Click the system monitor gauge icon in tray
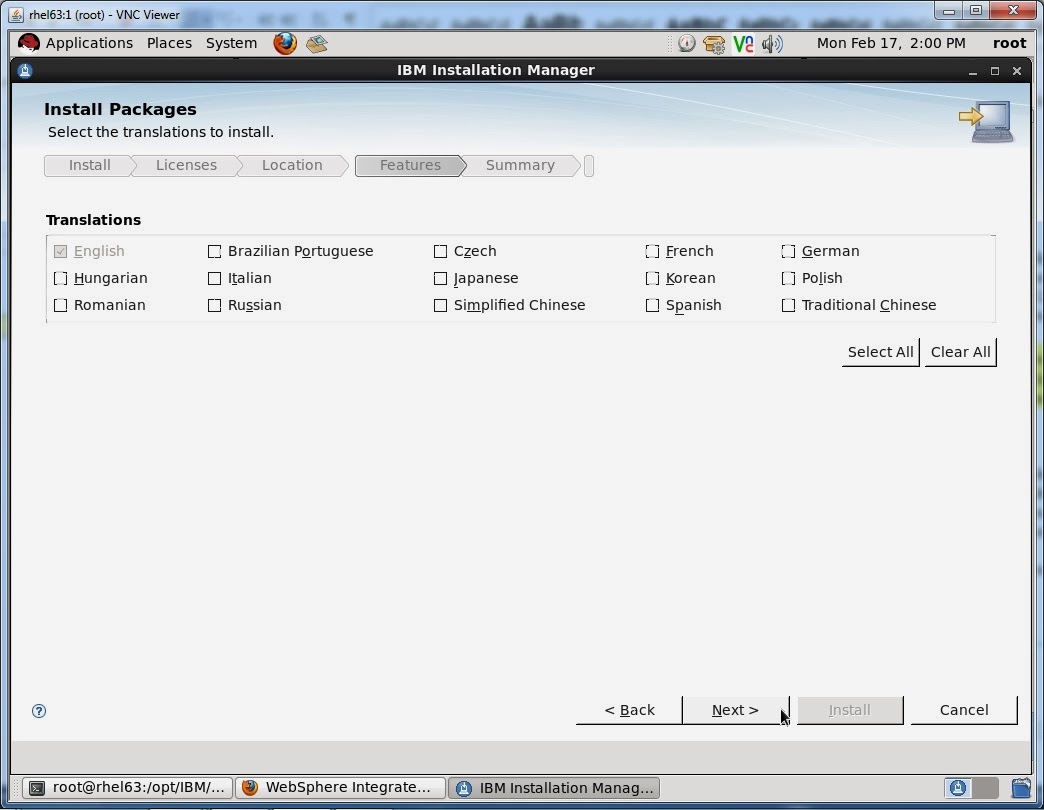Viewport: 1044px width, 810px height. coord(686,43)
